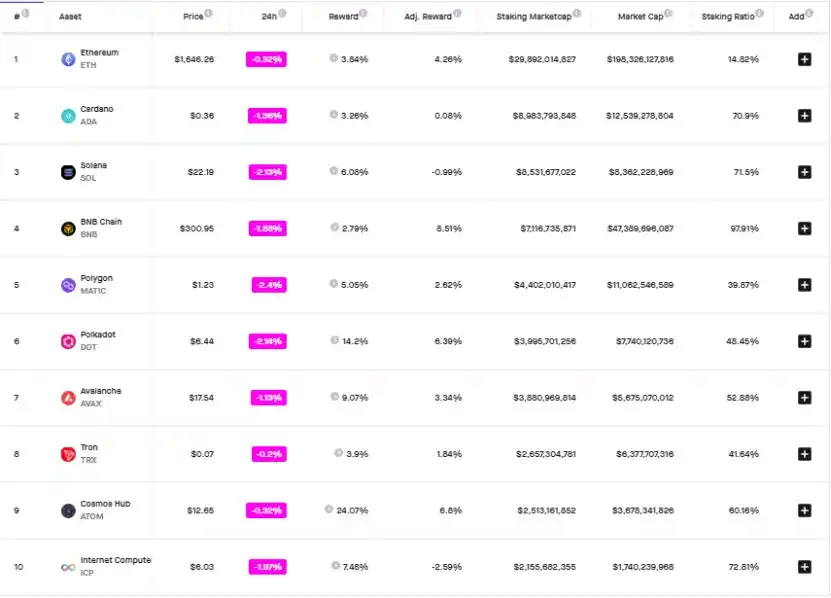This screenshot has width=831, height=598.
Task: Sort by Adj. Reward column header
Action: point(428,17)
